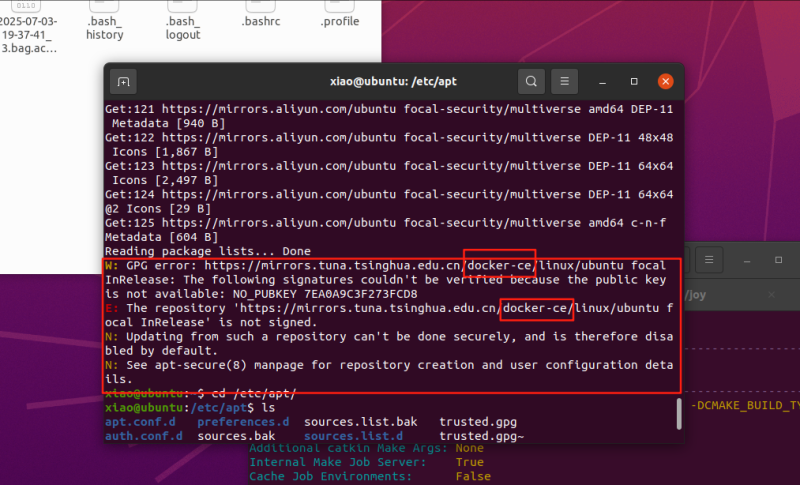Open a new tab in the terminal
The image size is (800, 485).
click(x=123, y=82)
